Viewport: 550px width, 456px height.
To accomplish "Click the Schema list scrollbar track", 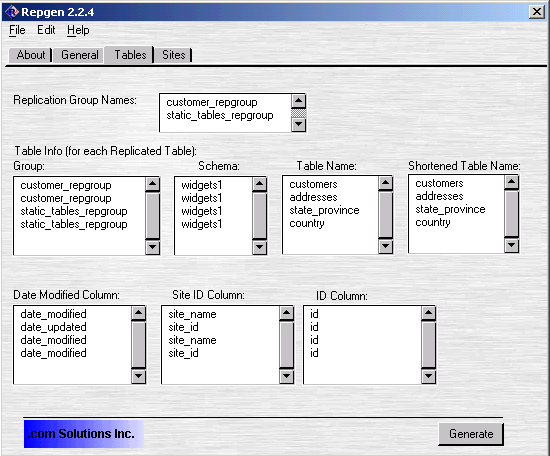I will point(260,216).
